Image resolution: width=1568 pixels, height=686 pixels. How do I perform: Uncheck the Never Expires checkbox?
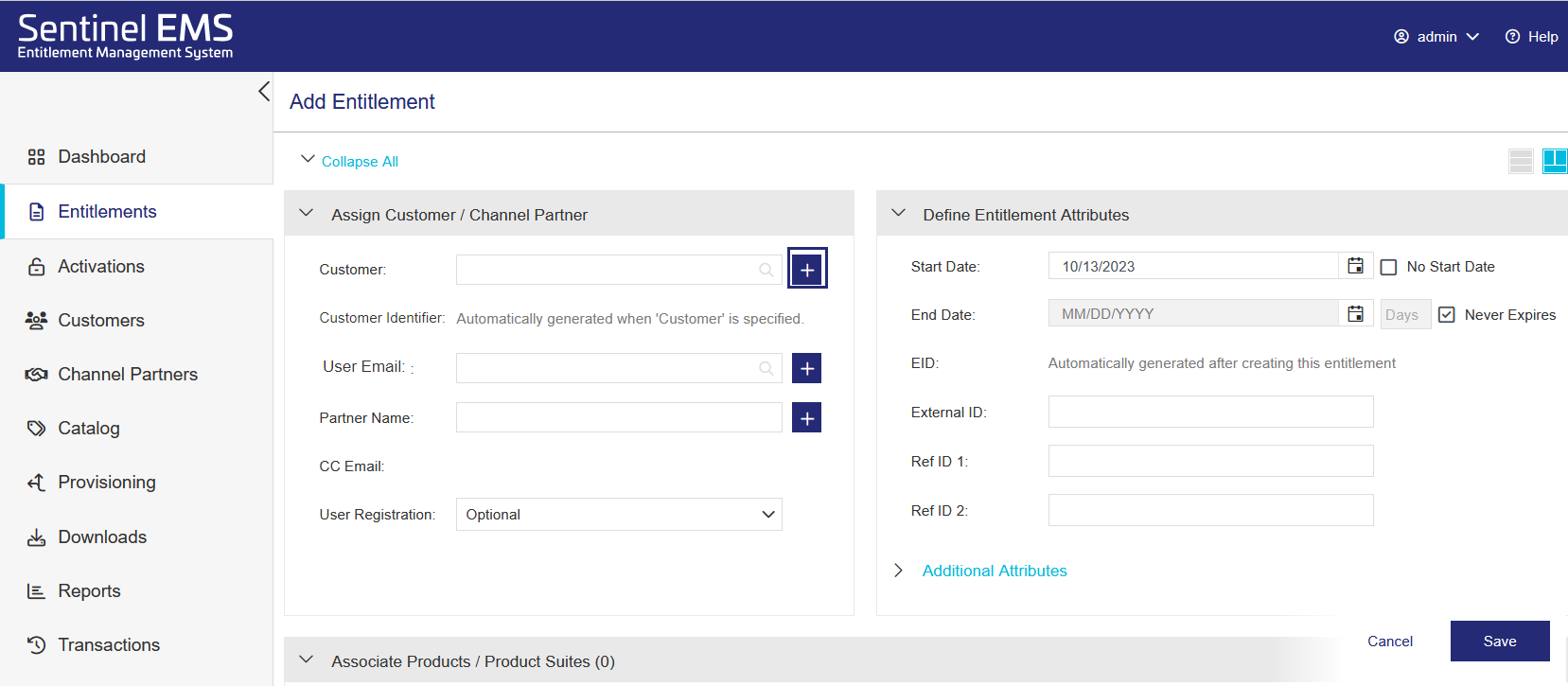pos(1446,314)
